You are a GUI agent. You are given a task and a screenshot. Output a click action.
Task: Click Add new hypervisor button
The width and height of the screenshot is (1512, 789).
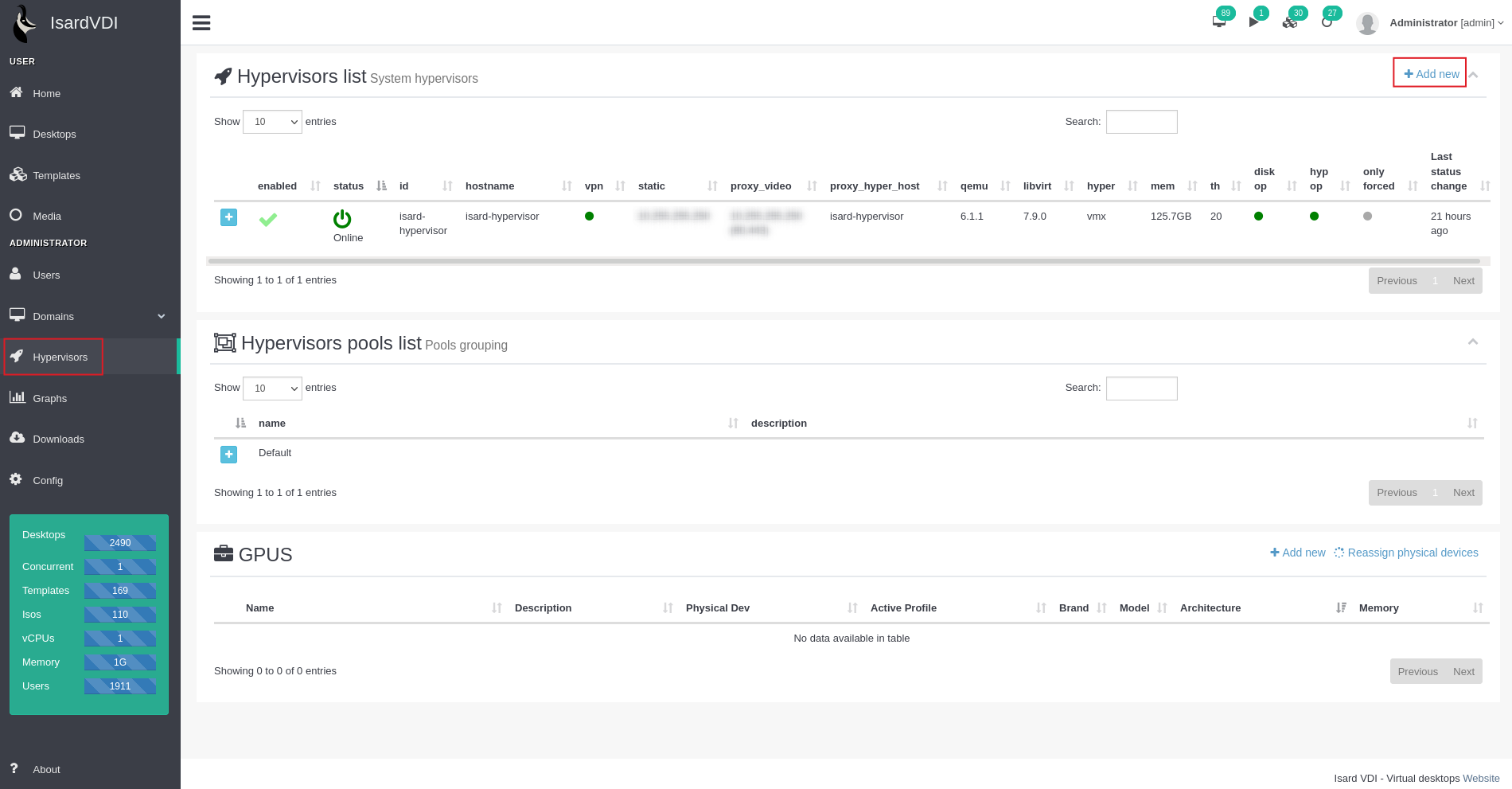pos(1430,73)
